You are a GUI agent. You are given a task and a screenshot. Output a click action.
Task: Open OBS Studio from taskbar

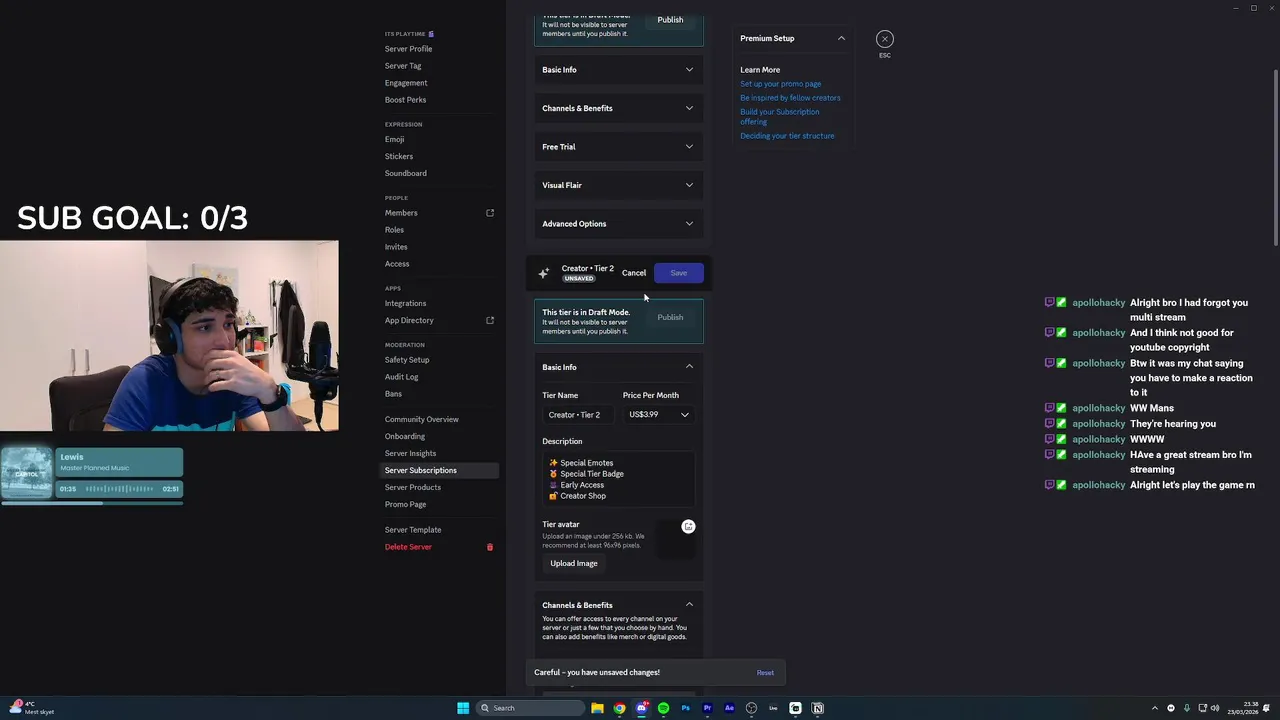coord(751,708)
